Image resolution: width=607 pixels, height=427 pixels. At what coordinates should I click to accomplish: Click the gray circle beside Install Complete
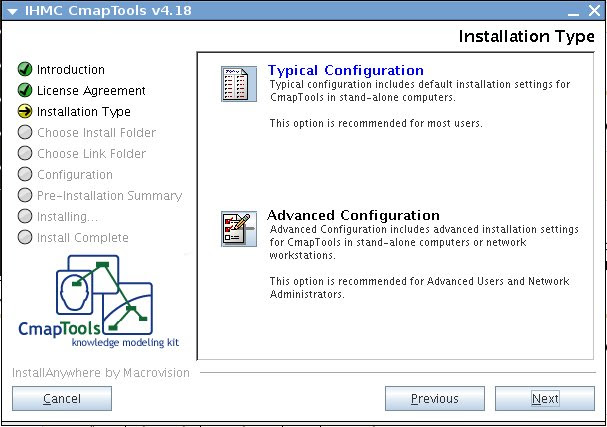click(25, 237)
